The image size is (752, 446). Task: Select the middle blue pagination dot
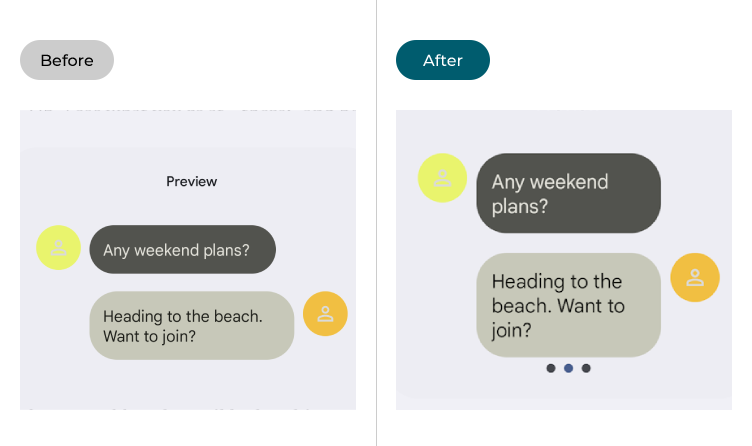569,368
